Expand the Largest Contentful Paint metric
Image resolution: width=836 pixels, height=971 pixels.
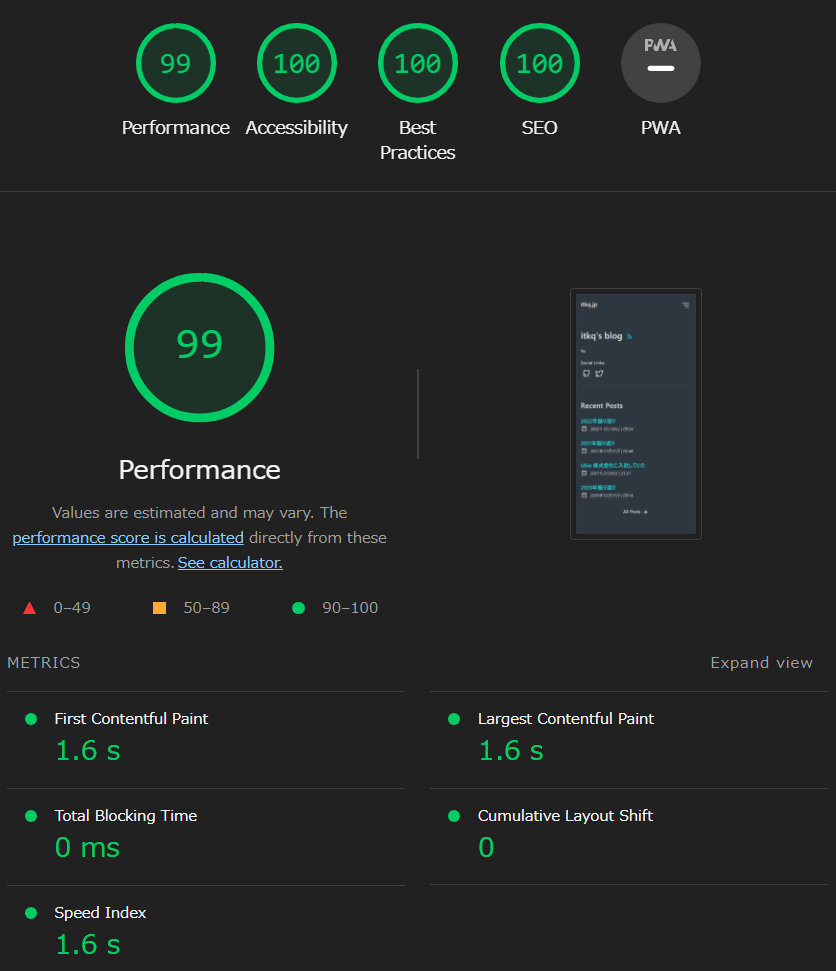pyautogui.click(x=565, y=719)
